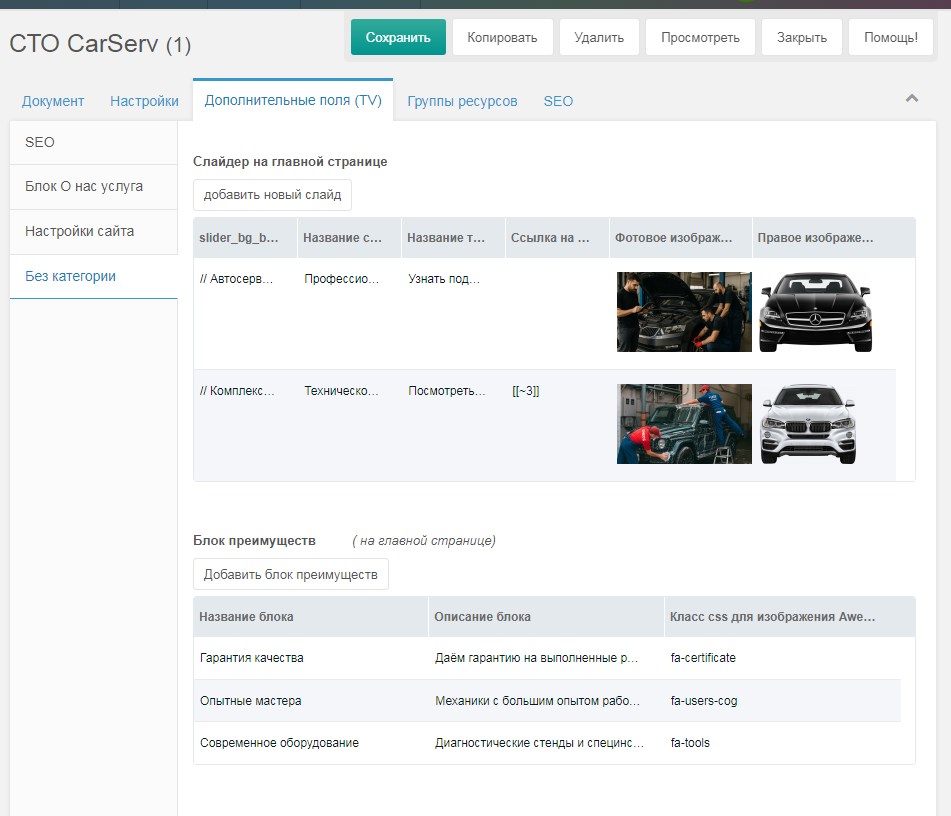This screenshot has width=951, height=816.
Task: Click the mechanics with black car thumbnail
Action: (x=684, y=312)
